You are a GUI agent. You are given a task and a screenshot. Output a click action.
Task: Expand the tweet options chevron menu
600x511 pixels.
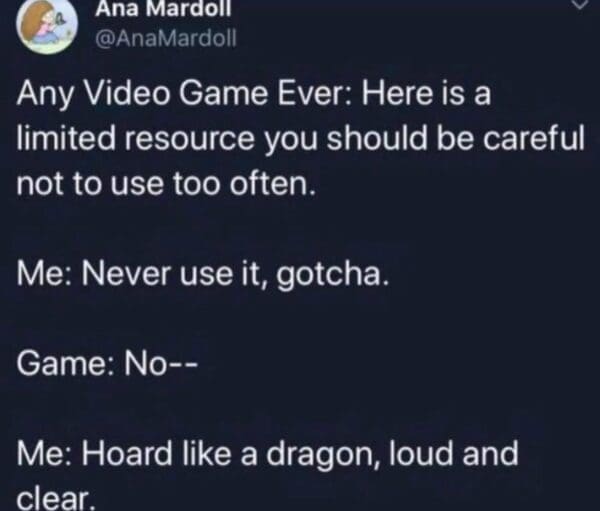point(580,4)
